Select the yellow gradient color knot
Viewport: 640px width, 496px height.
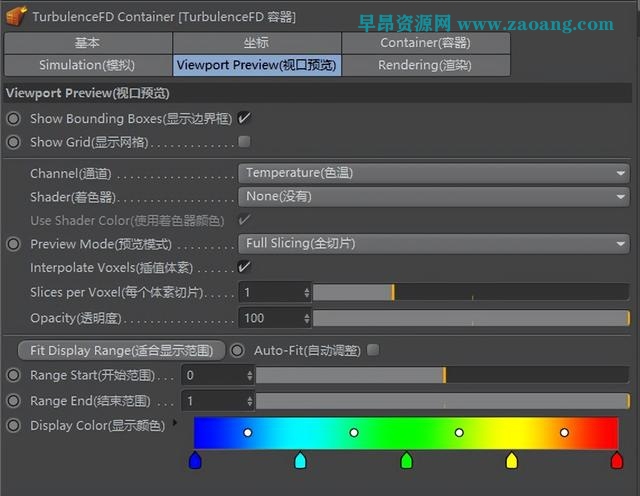coord(512,460)
